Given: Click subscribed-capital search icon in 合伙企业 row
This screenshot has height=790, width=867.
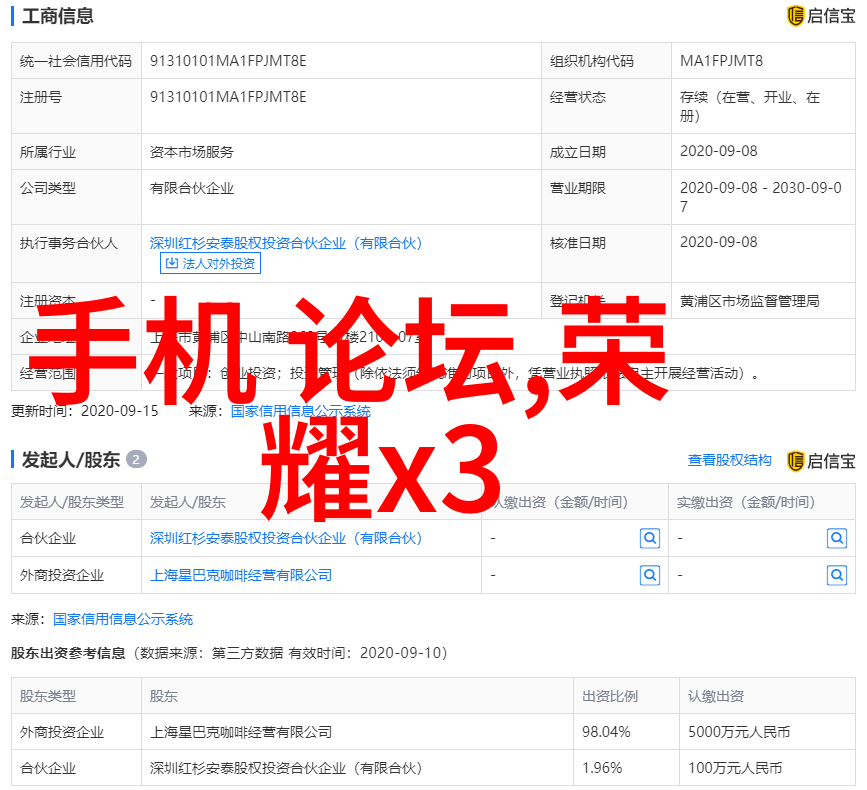Looking at the screenshot, I should pyautogui.click(x=650, y=538).
